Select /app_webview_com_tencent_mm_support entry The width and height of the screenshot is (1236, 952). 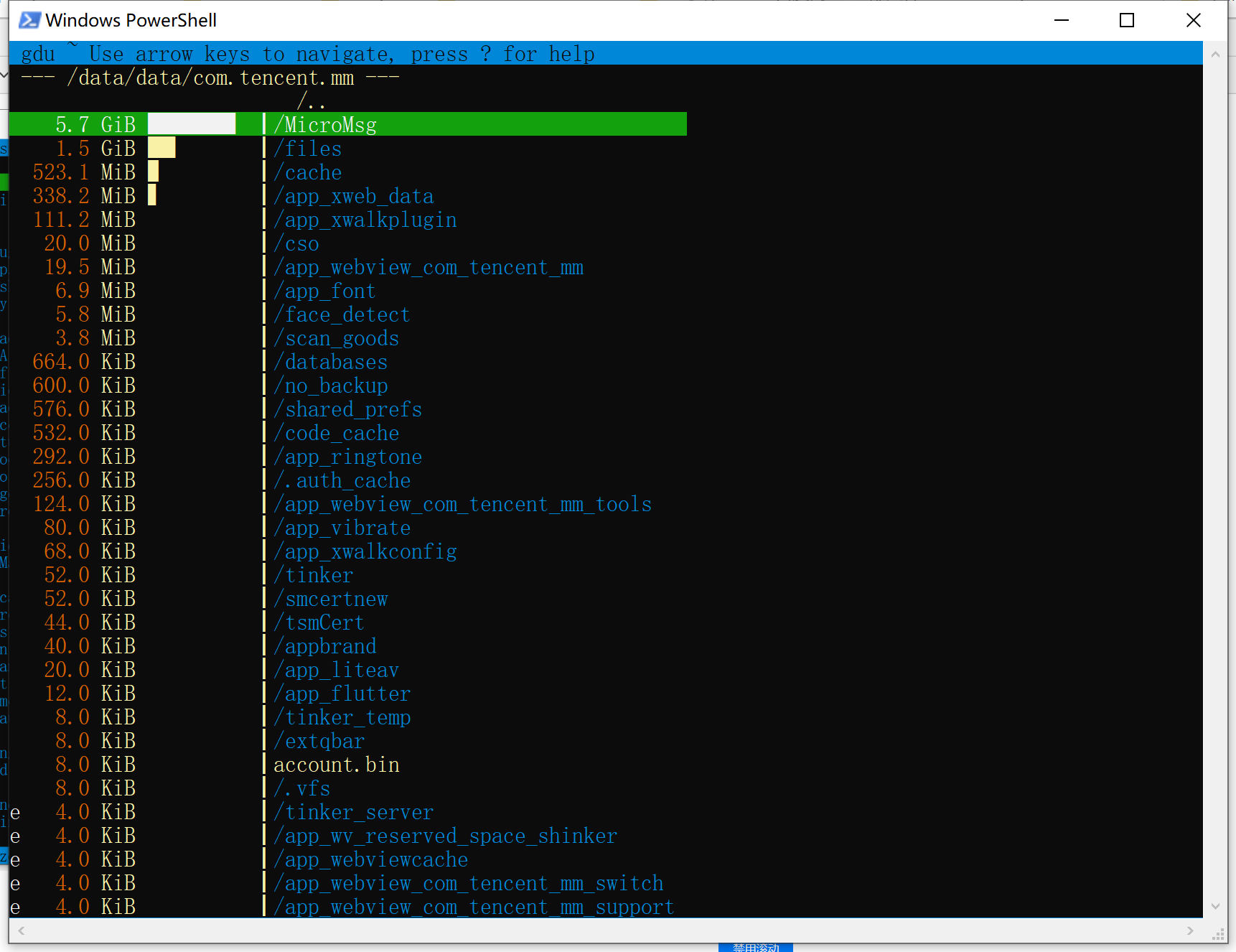[x=474, y=907]
